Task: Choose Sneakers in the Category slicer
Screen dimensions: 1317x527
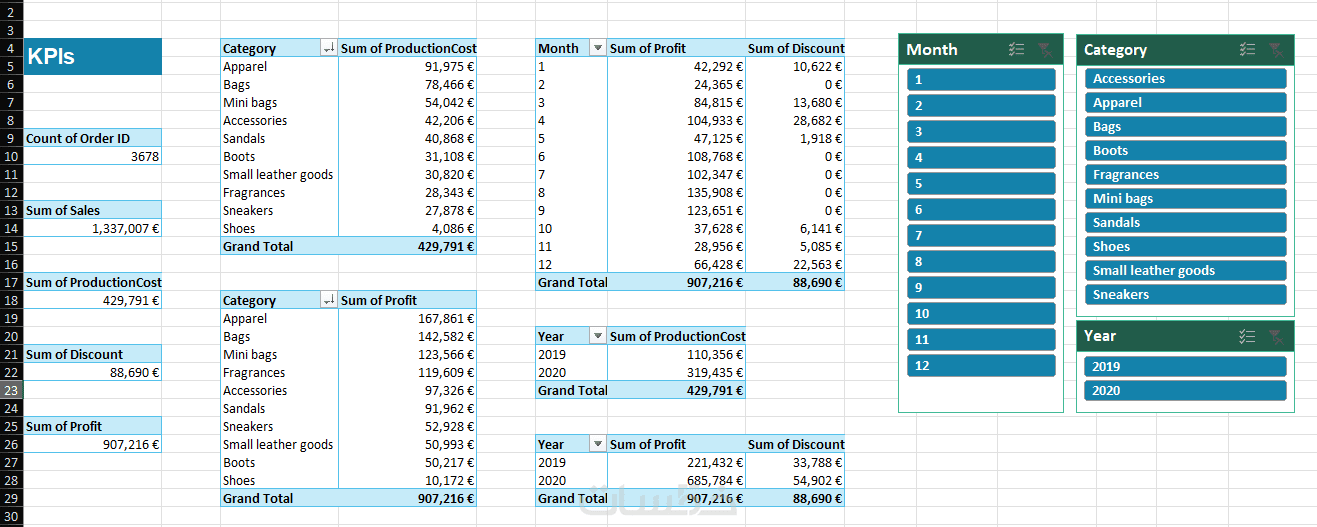Action: (x=1185, y=294)
